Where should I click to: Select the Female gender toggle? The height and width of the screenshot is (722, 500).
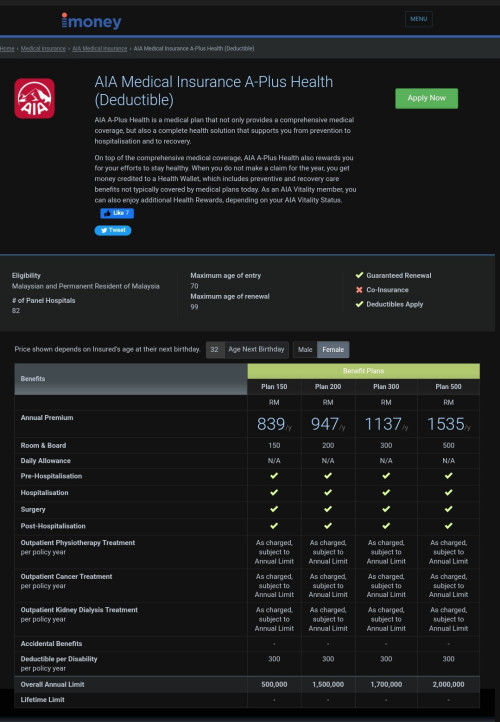(x=333, y=349)
